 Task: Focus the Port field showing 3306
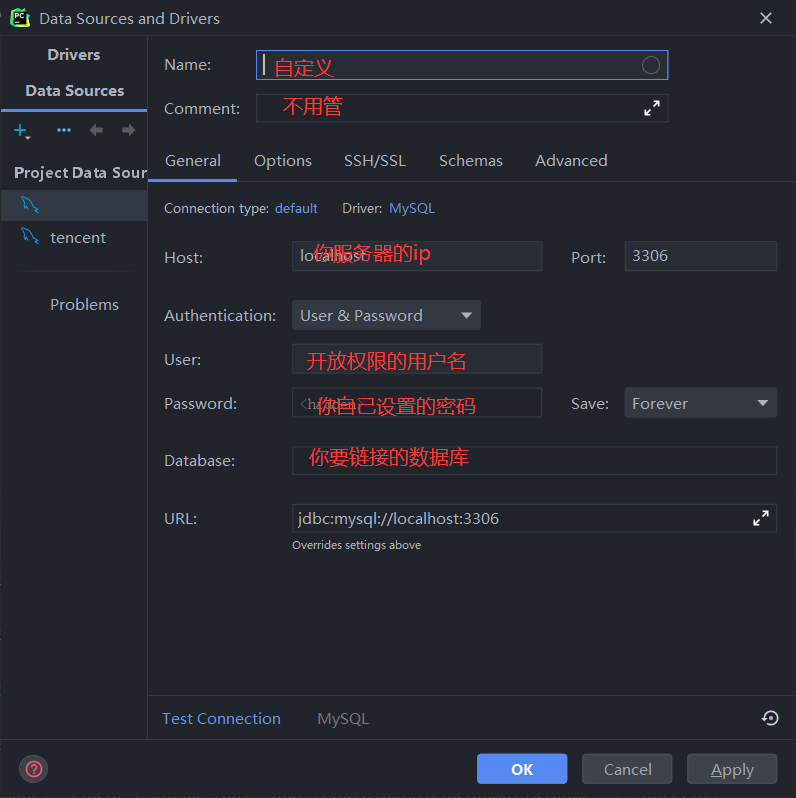point(700,256)
